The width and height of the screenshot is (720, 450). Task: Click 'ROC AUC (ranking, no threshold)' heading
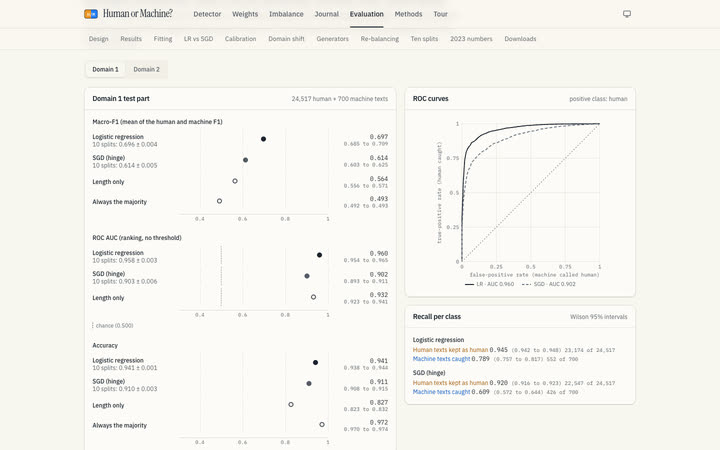point(137,238)
